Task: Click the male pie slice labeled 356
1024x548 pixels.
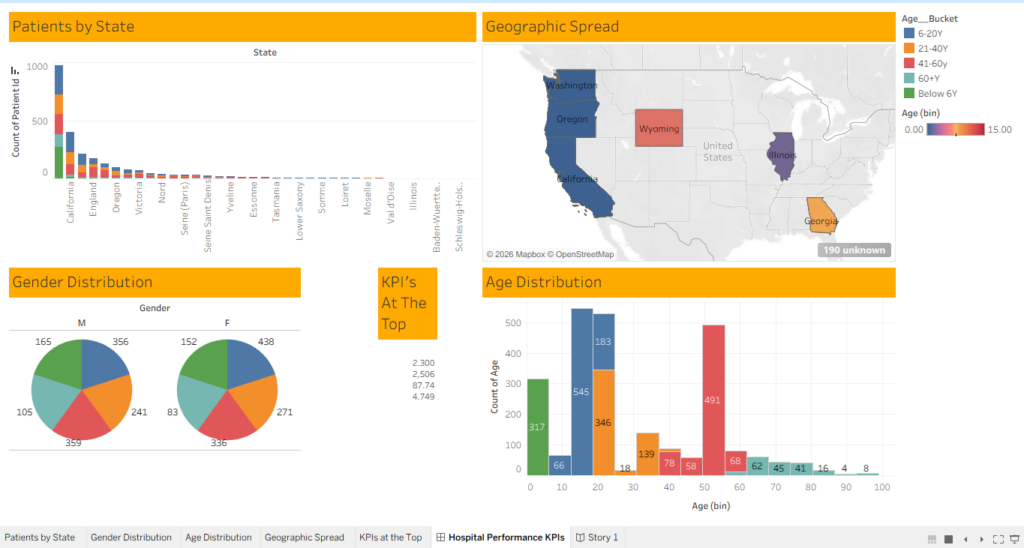Action: click(x=103, y=364)
